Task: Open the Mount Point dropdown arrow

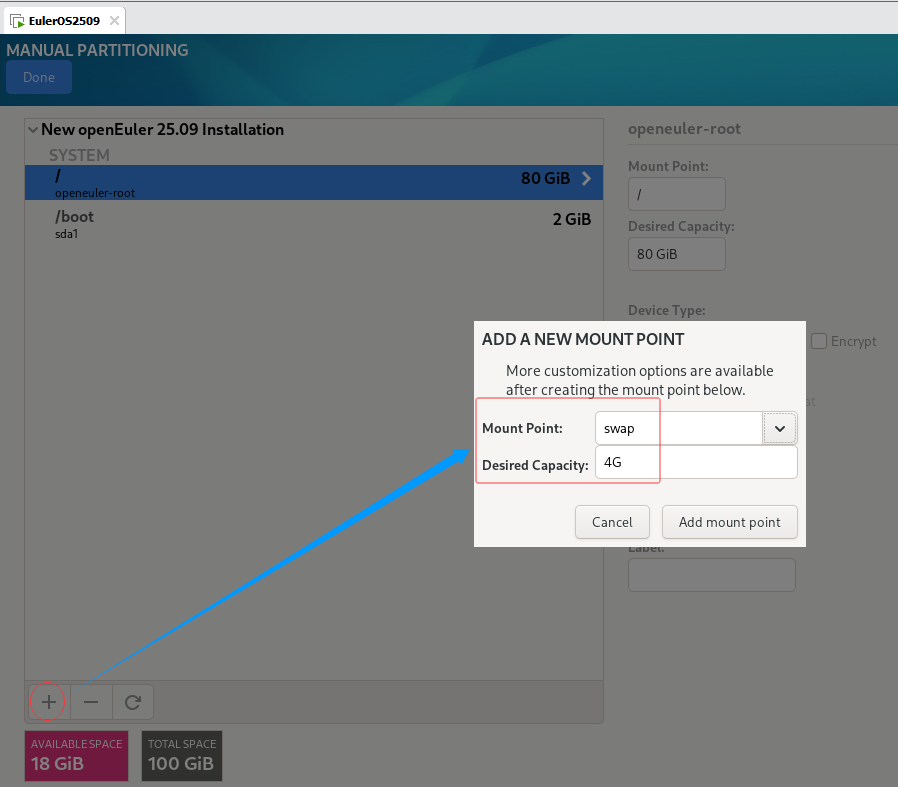Action: point(779,428)
